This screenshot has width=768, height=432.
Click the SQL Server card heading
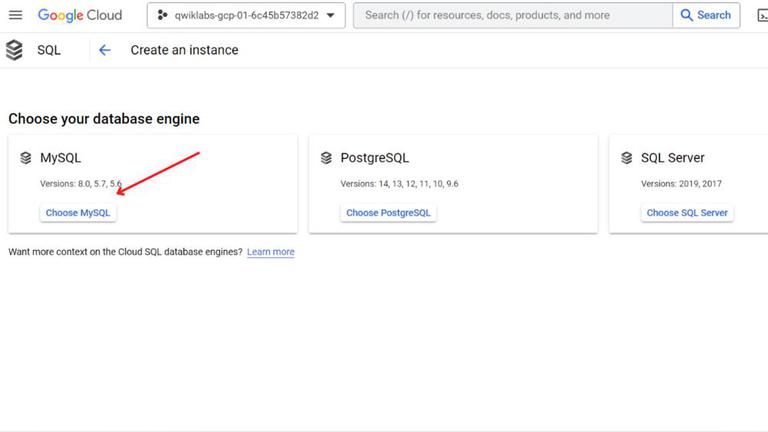tap(673, 158)
